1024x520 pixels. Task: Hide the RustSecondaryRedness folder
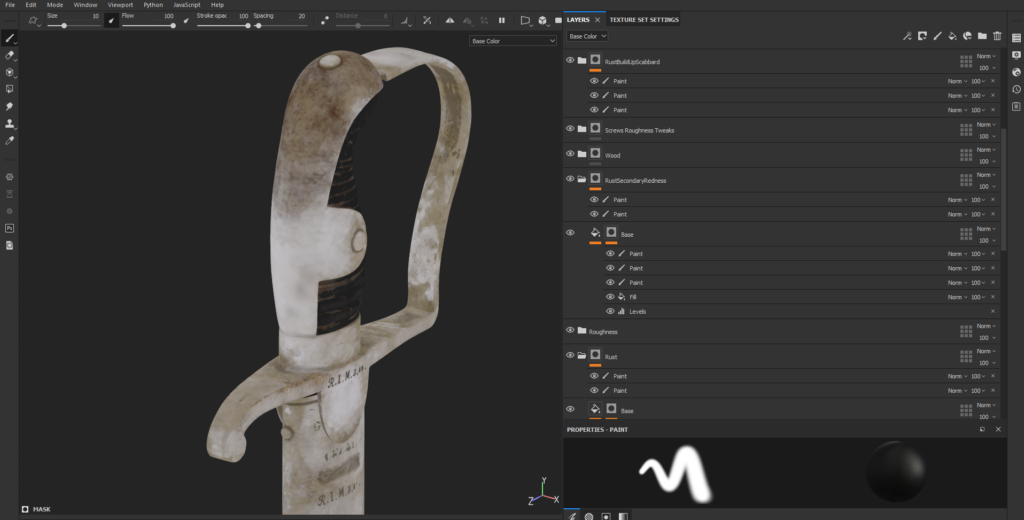click(570, 179)
